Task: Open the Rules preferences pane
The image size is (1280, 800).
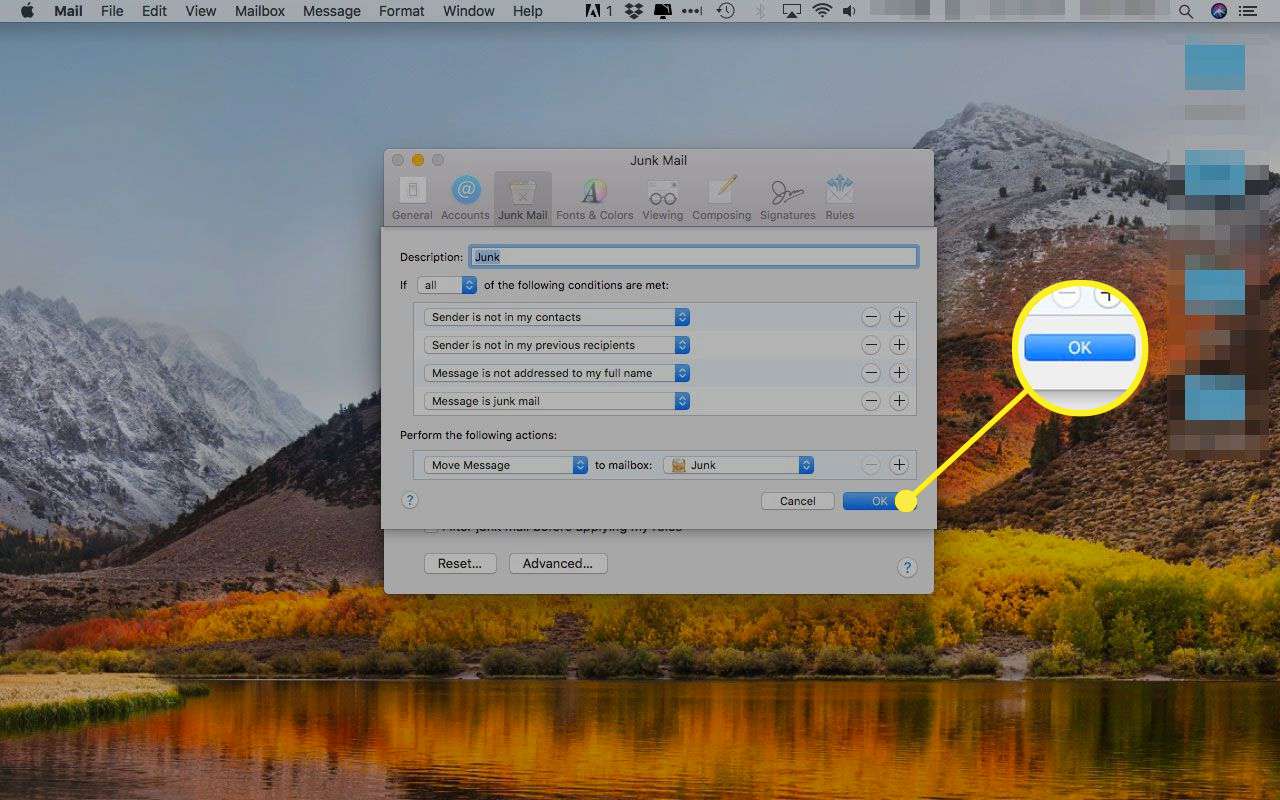Action: [839, 198]
